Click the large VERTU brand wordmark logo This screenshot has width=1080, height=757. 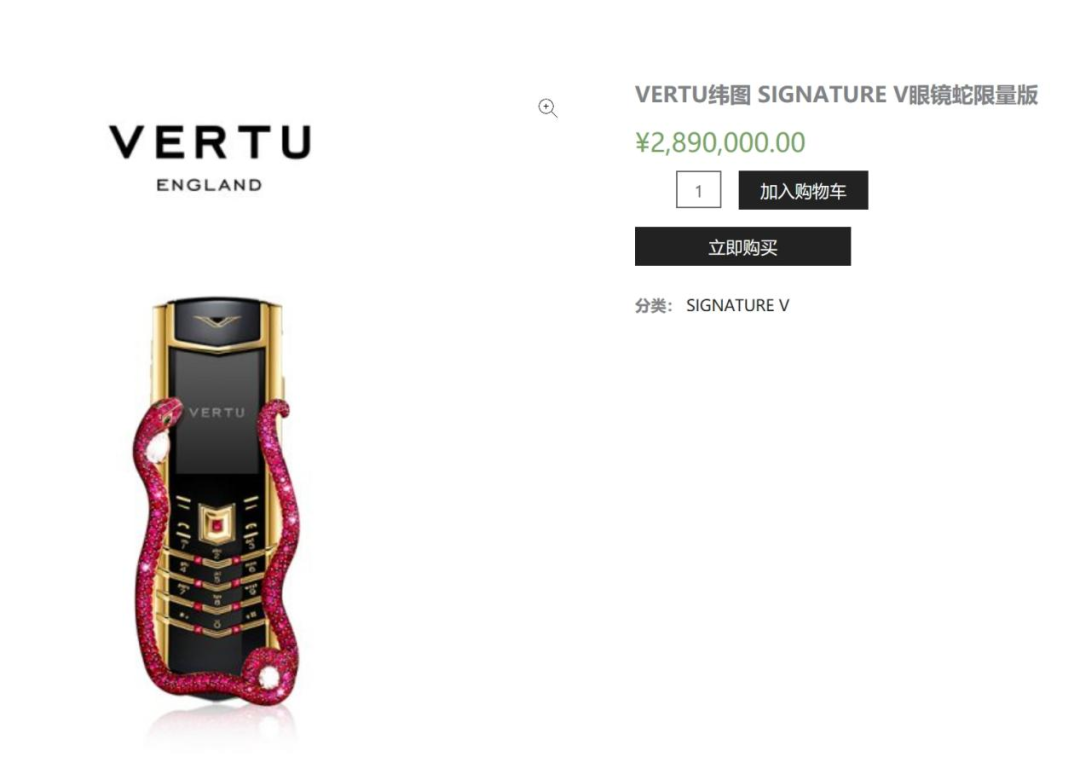coord(210,142)
